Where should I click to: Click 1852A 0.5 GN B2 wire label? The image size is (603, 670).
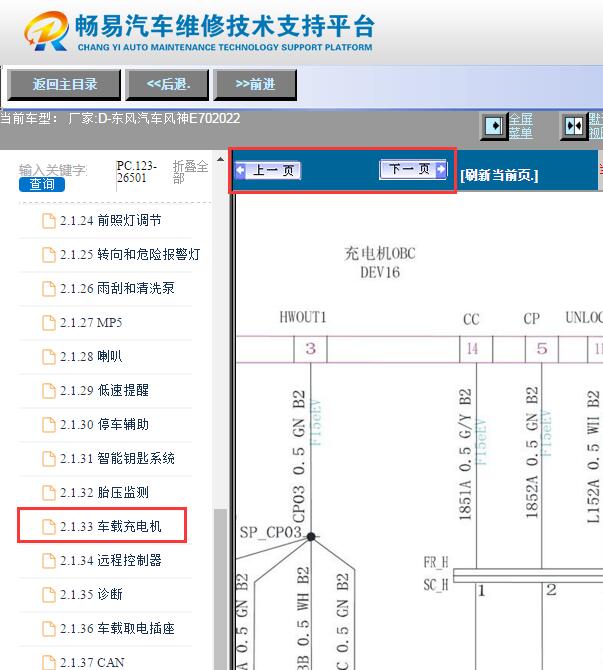[x=532, y=453]
